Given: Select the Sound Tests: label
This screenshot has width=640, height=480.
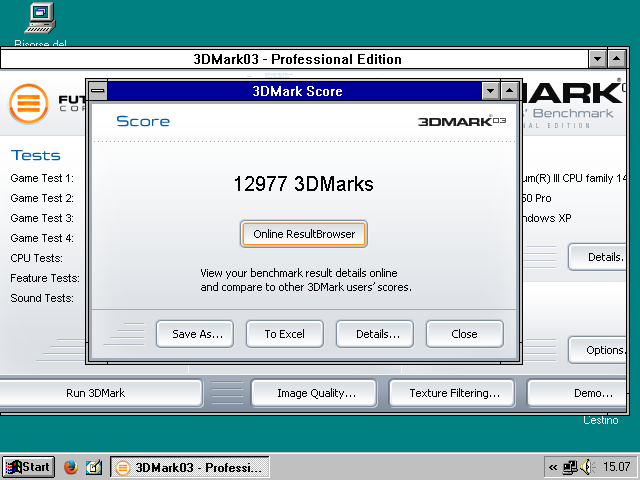Looking at the screenshot, I should (x=42, y=298).
